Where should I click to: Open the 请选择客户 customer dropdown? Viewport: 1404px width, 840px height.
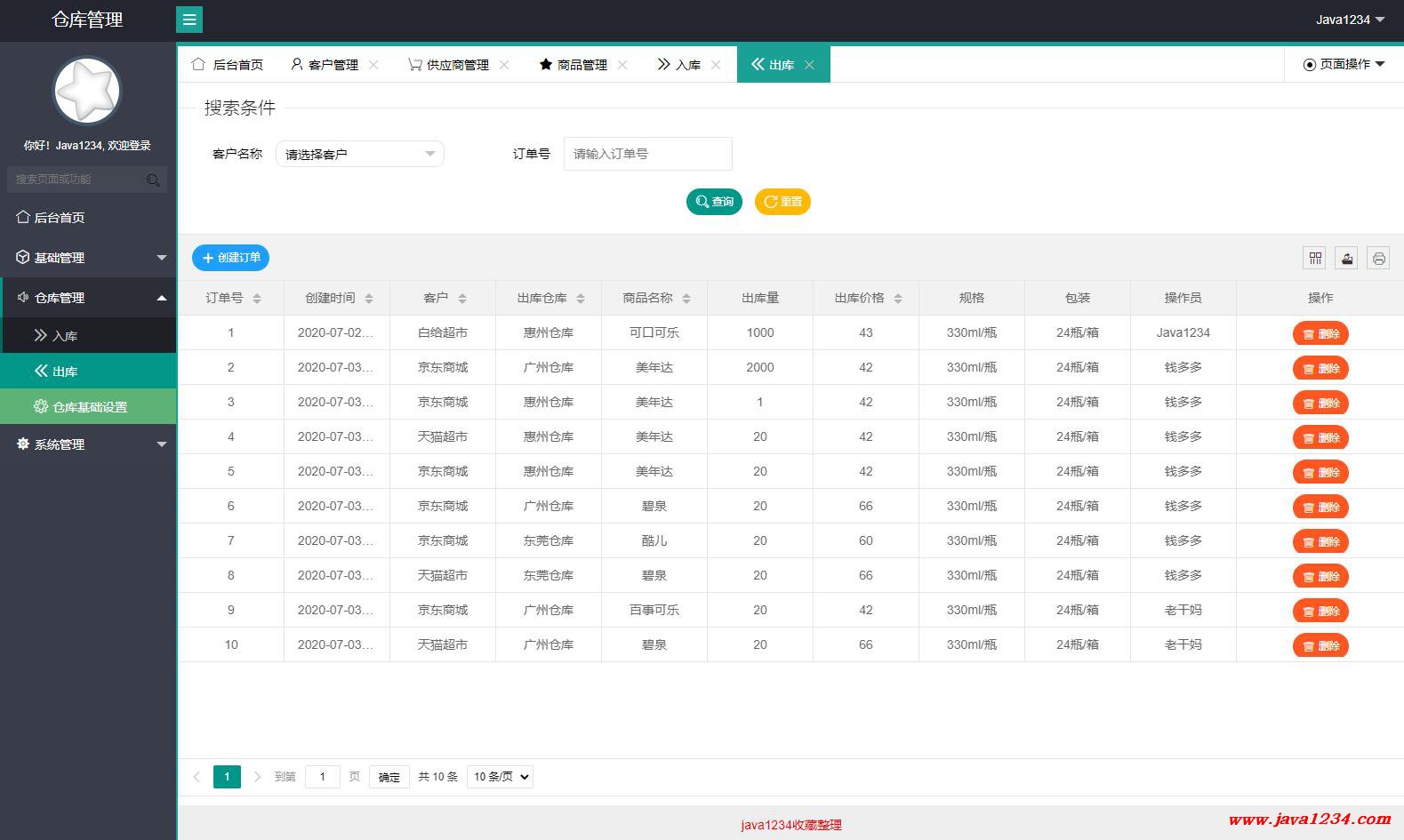pos(360,154)
